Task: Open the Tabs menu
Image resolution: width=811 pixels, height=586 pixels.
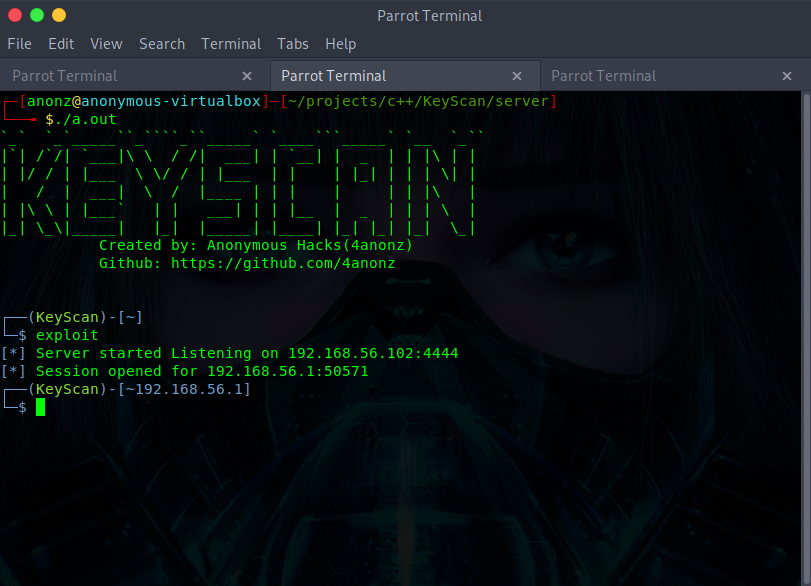Action: coord(293,44)
